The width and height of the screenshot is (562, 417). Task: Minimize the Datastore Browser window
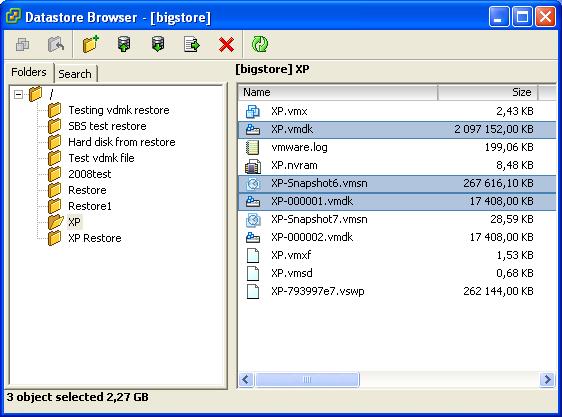click(x=499, y=17)
